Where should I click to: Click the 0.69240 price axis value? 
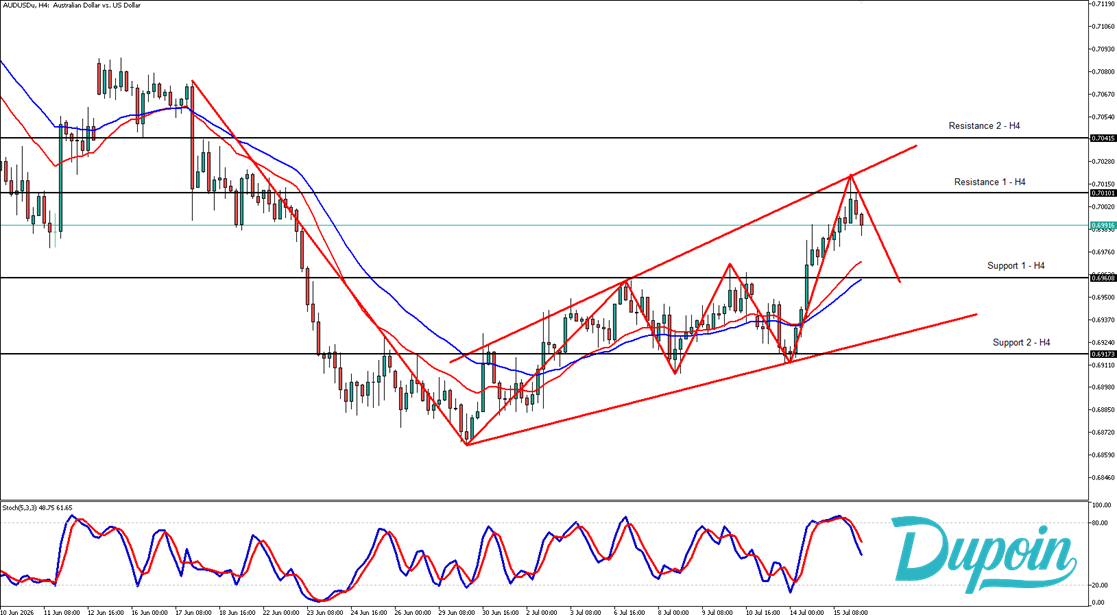click(x=1105, y=342)
